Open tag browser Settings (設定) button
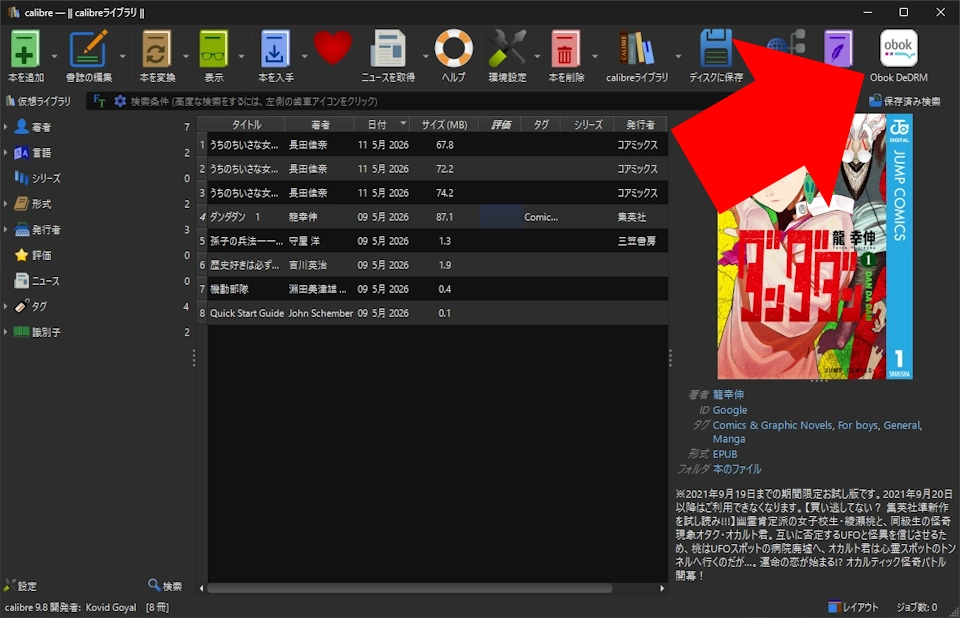The height and width of the screenshot is (618, 960). [x=20, y=586]
